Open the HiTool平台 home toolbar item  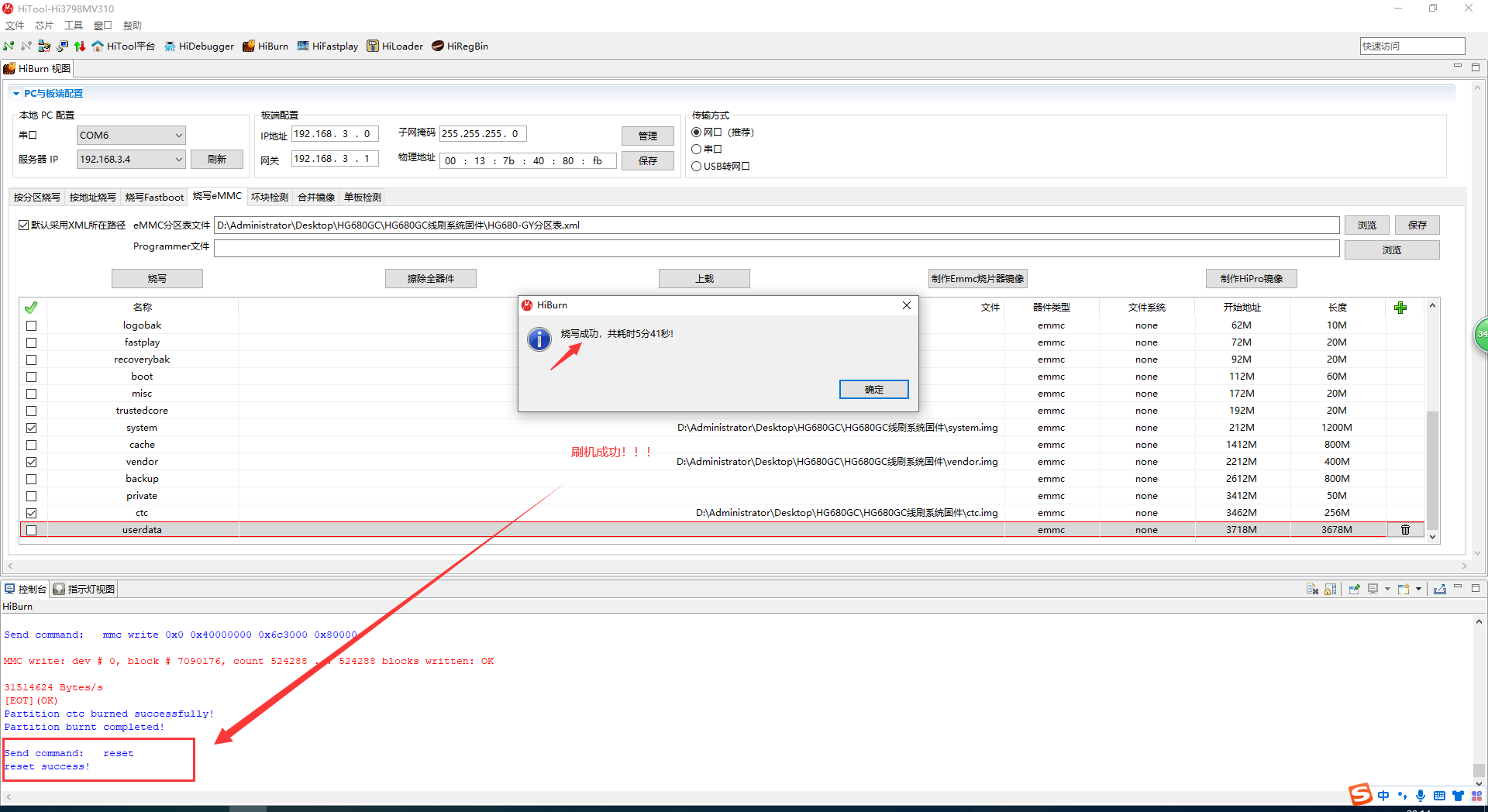click(x=123, y=46)
